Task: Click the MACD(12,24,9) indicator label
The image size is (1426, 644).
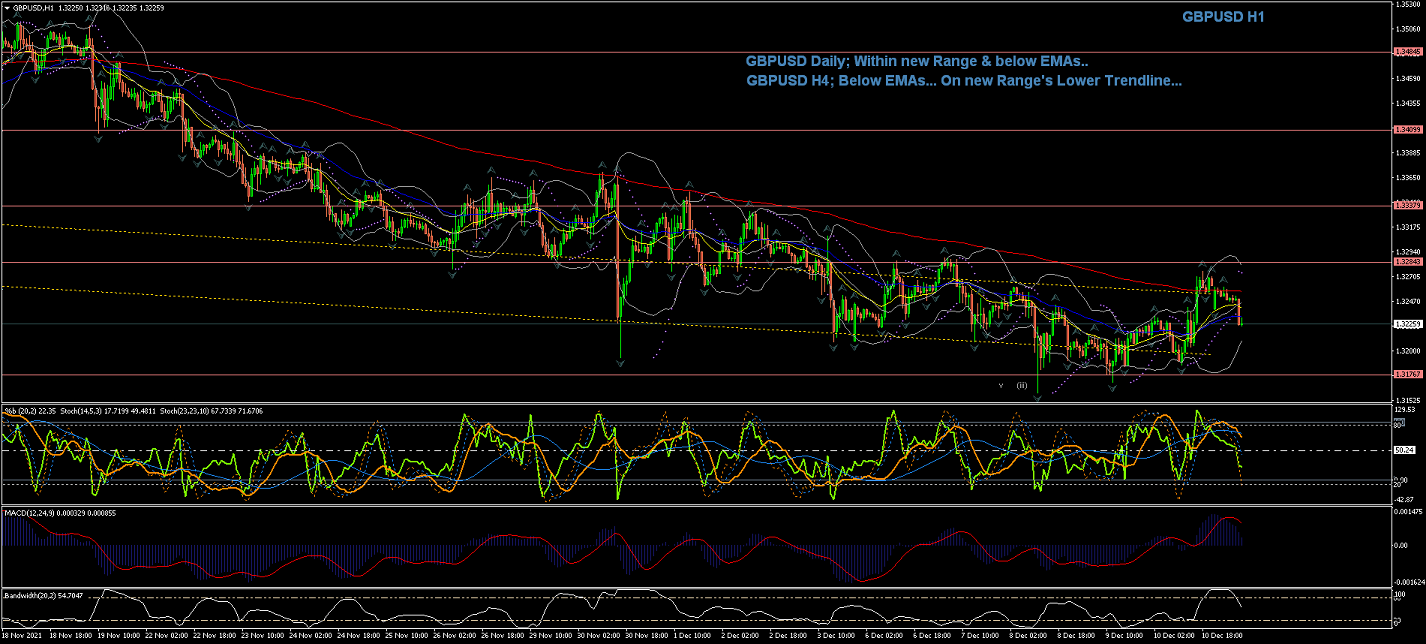Action: pos(28,512)
